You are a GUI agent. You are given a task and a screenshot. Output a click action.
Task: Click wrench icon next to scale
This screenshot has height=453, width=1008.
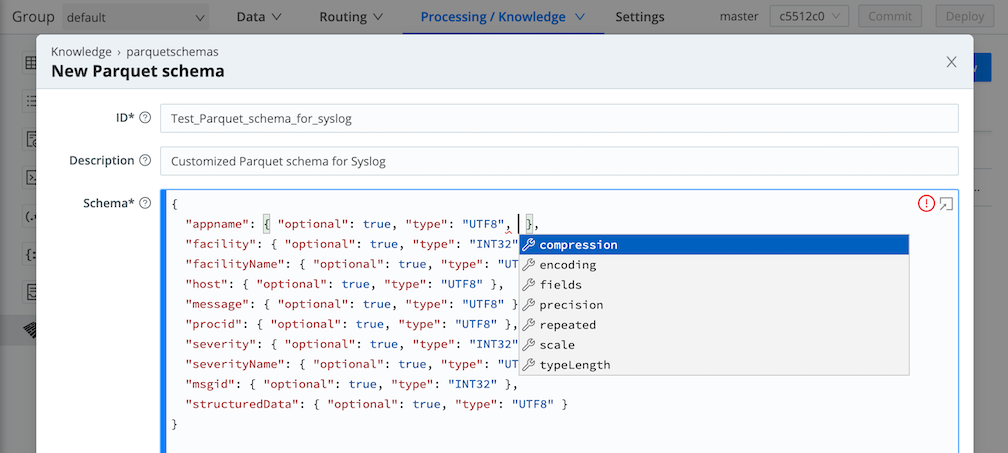(x=528, y=345)
